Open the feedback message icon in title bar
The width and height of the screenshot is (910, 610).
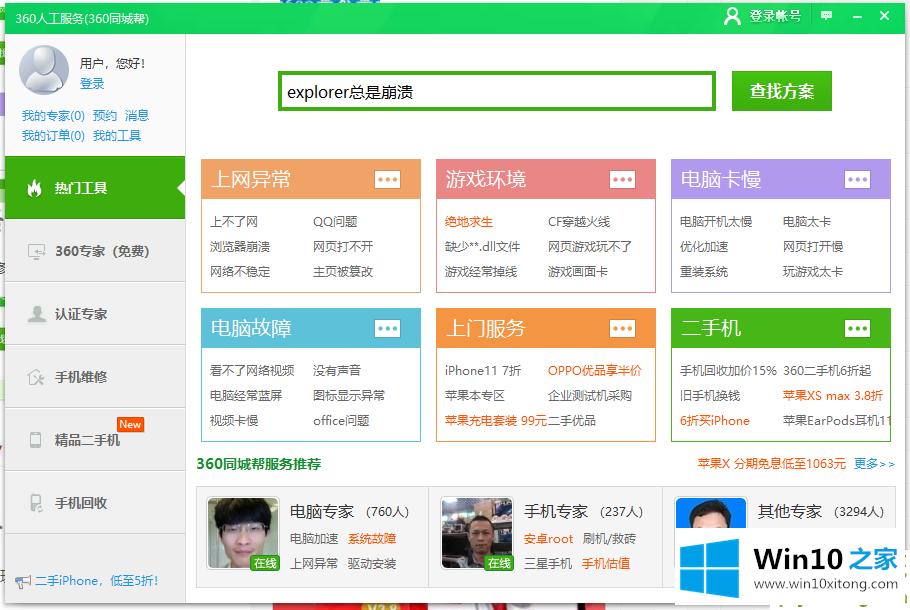(x=826, y=16)
